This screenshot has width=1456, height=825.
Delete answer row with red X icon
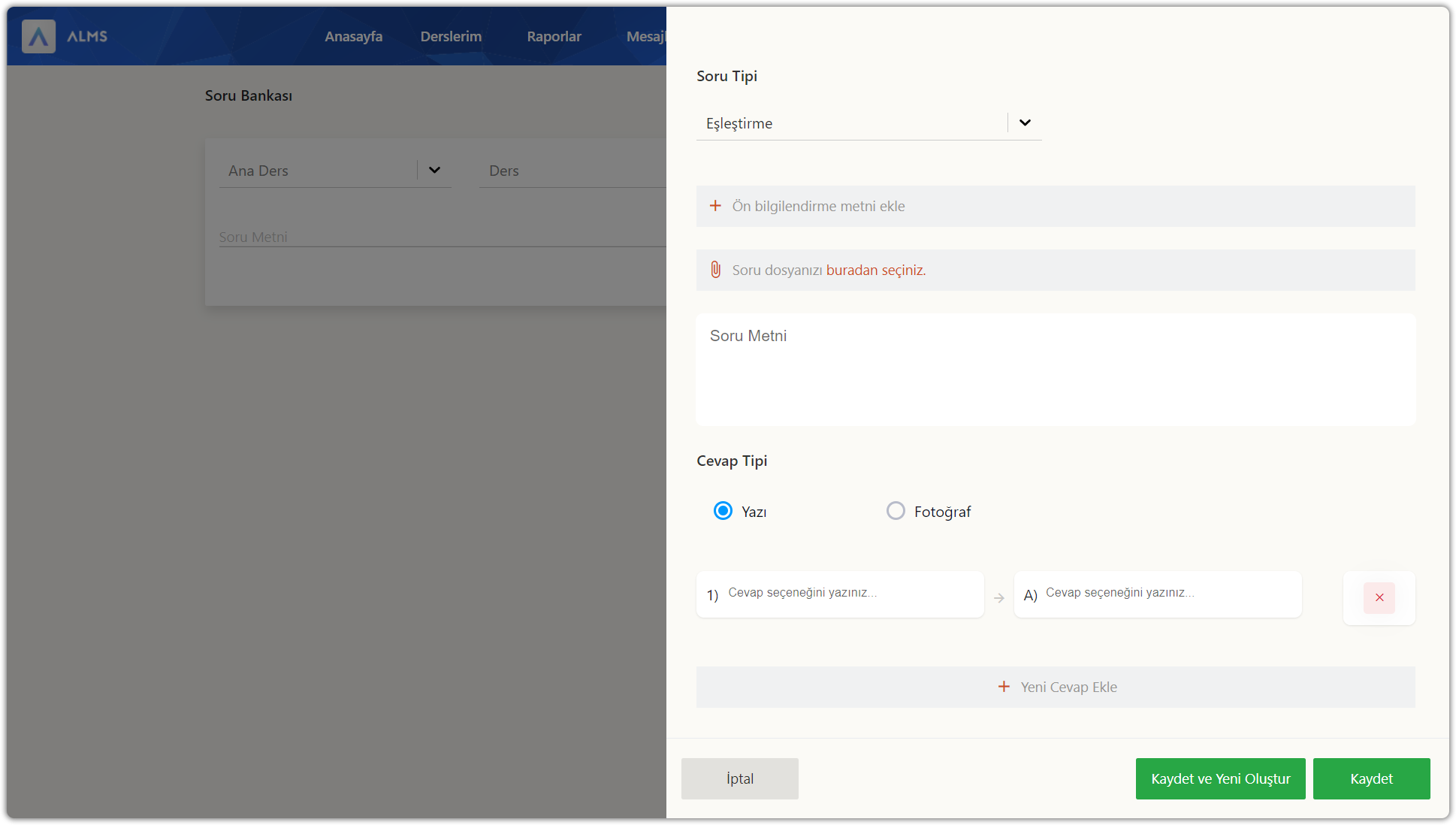coord(1379,598)
